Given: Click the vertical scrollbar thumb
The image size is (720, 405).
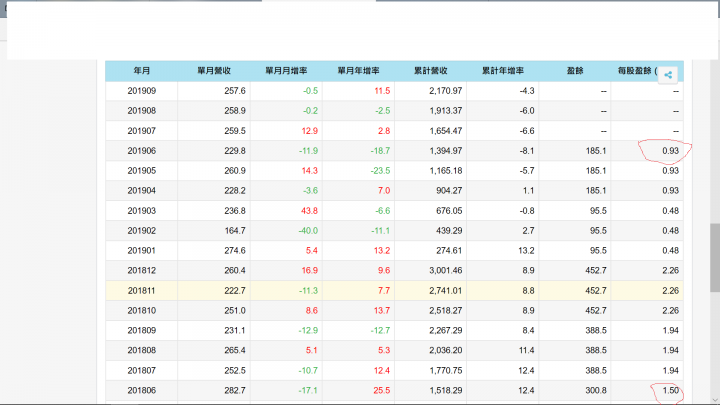Looking at the screenshot, I should [x=714, y=257].
